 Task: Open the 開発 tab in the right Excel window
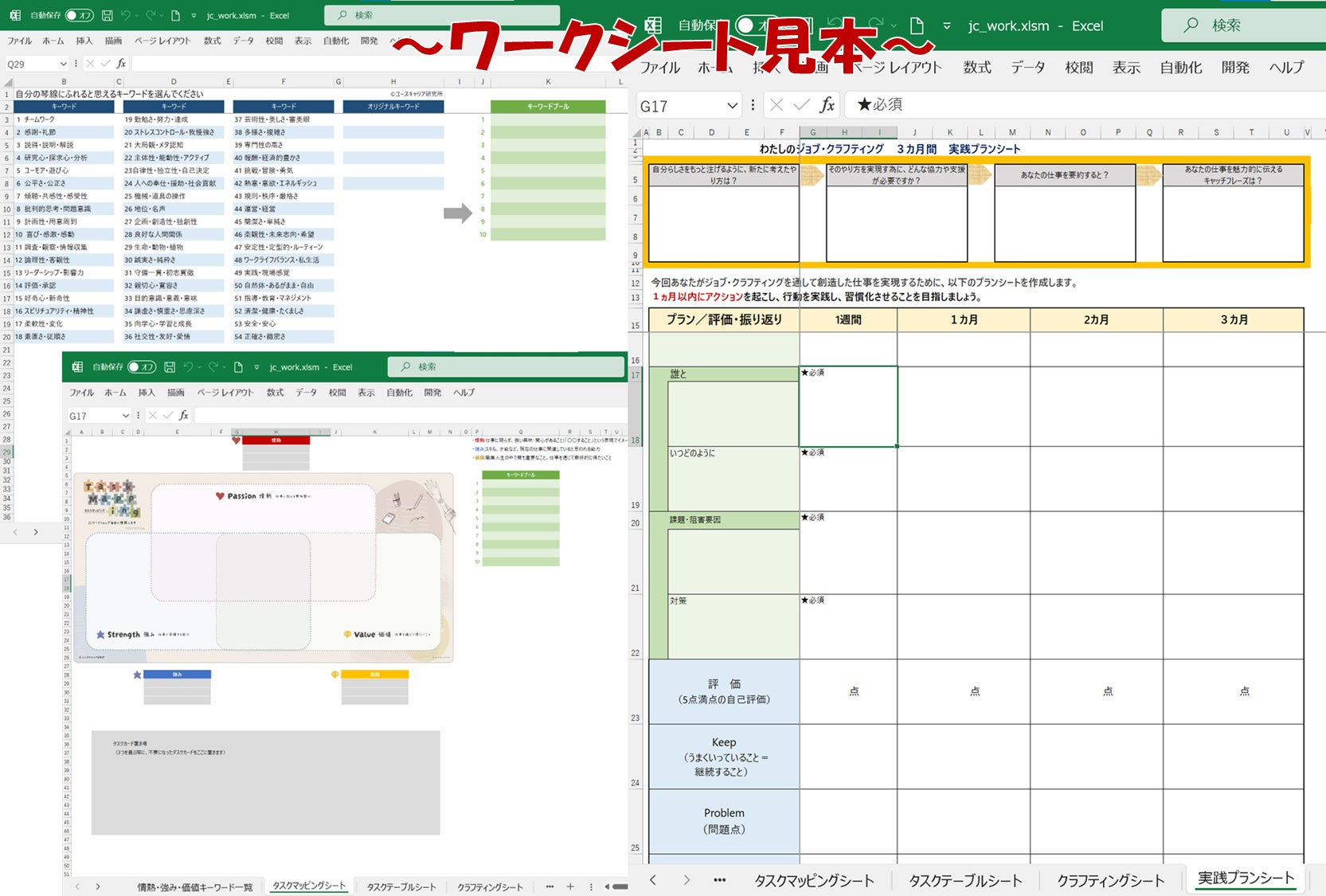click(x=1235, y=68)
